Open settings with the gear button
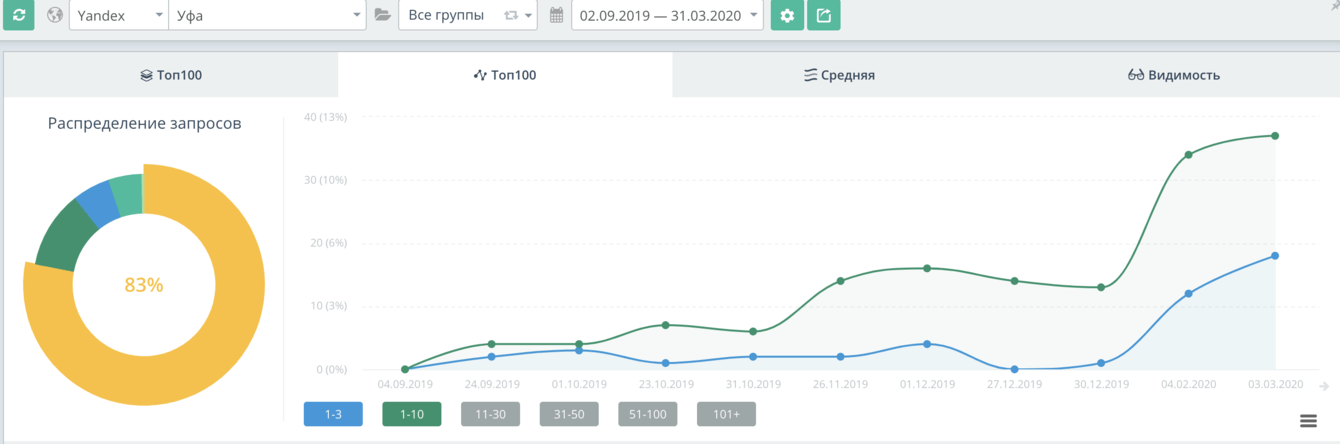The width and height of the screenshot is (1340, 444). tap(787, 15)
